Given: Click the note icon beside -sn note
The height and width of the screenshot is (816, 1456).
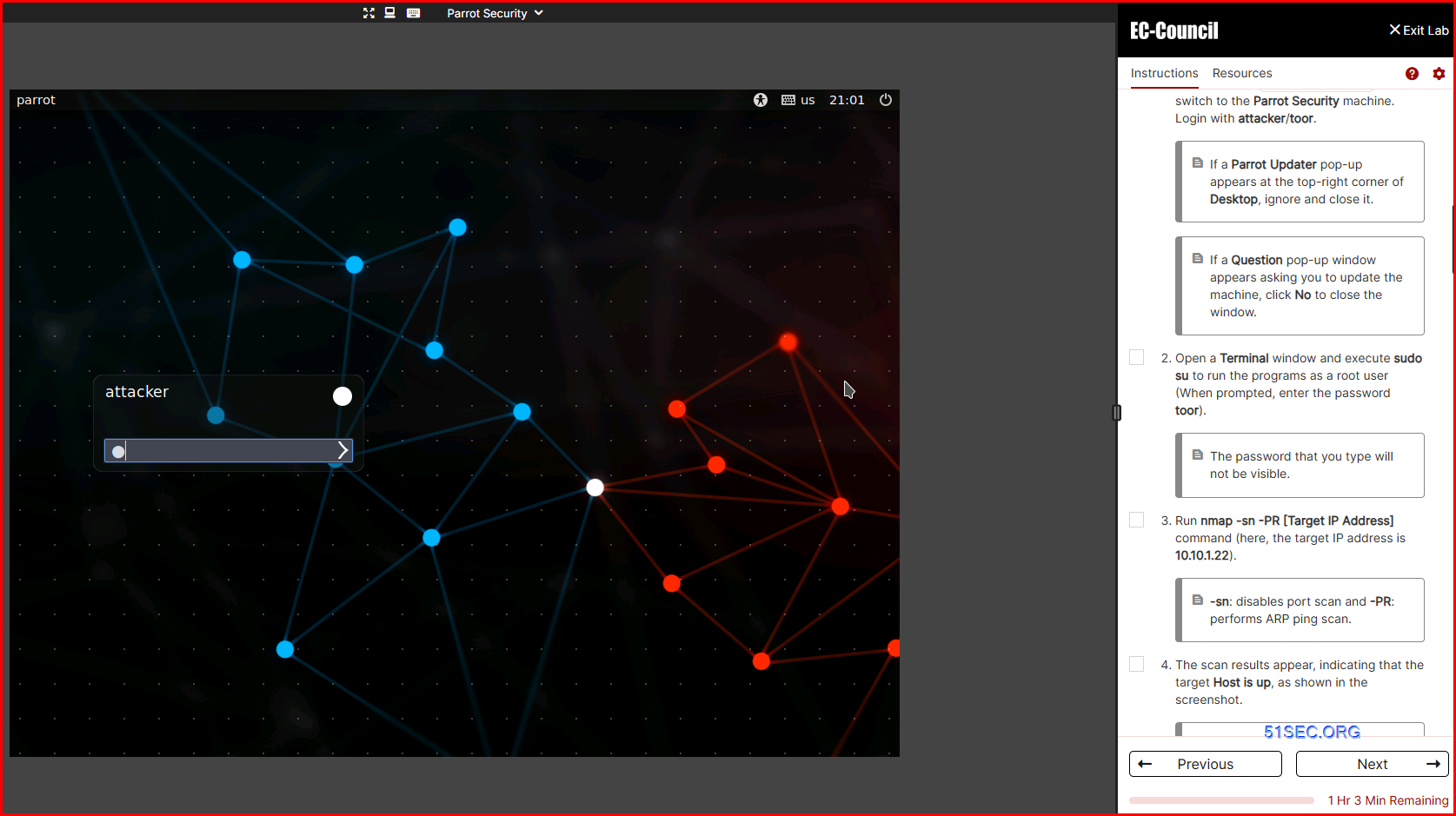Looking at the screenshot, I should [1197, 600].
